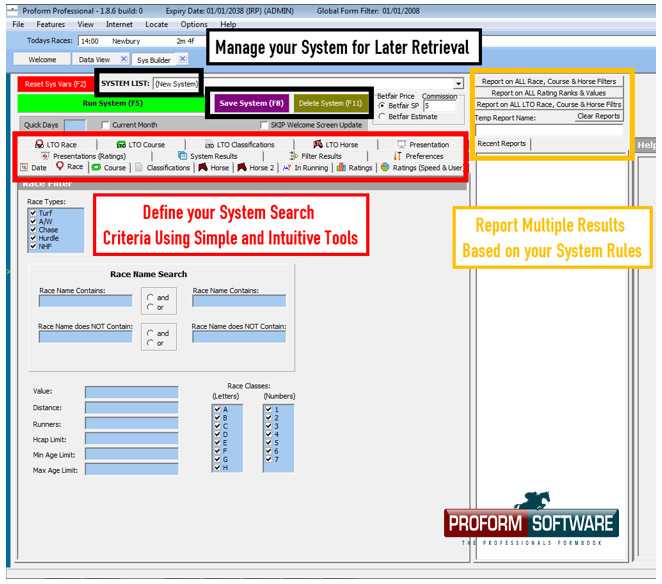Toggle SKIP Welcome Screen Update checkbox
Screen dimensions: 662x584
[x=264, y=125]
